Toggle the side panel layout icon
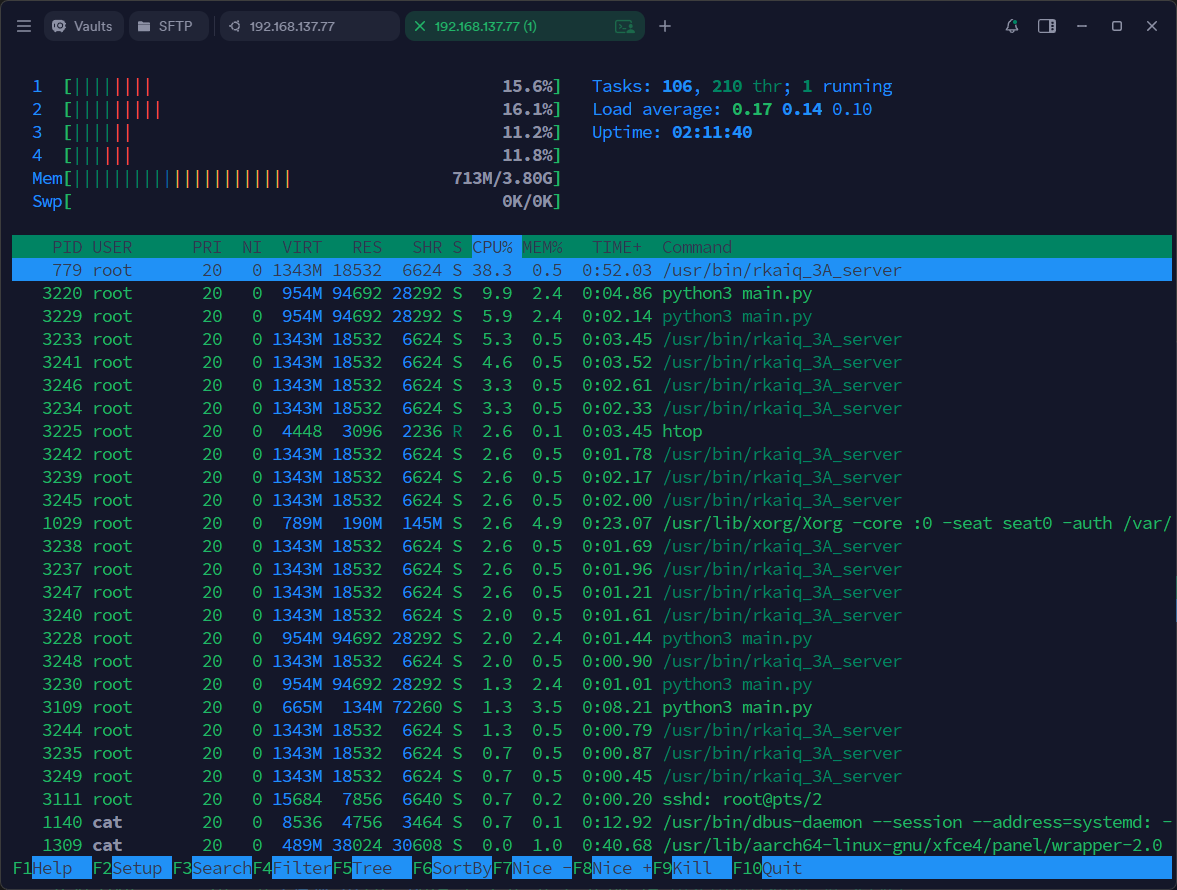Image resolution: width=1177 pixels, height=890 pixels. pyautogui.click(x=1047, y=26)
